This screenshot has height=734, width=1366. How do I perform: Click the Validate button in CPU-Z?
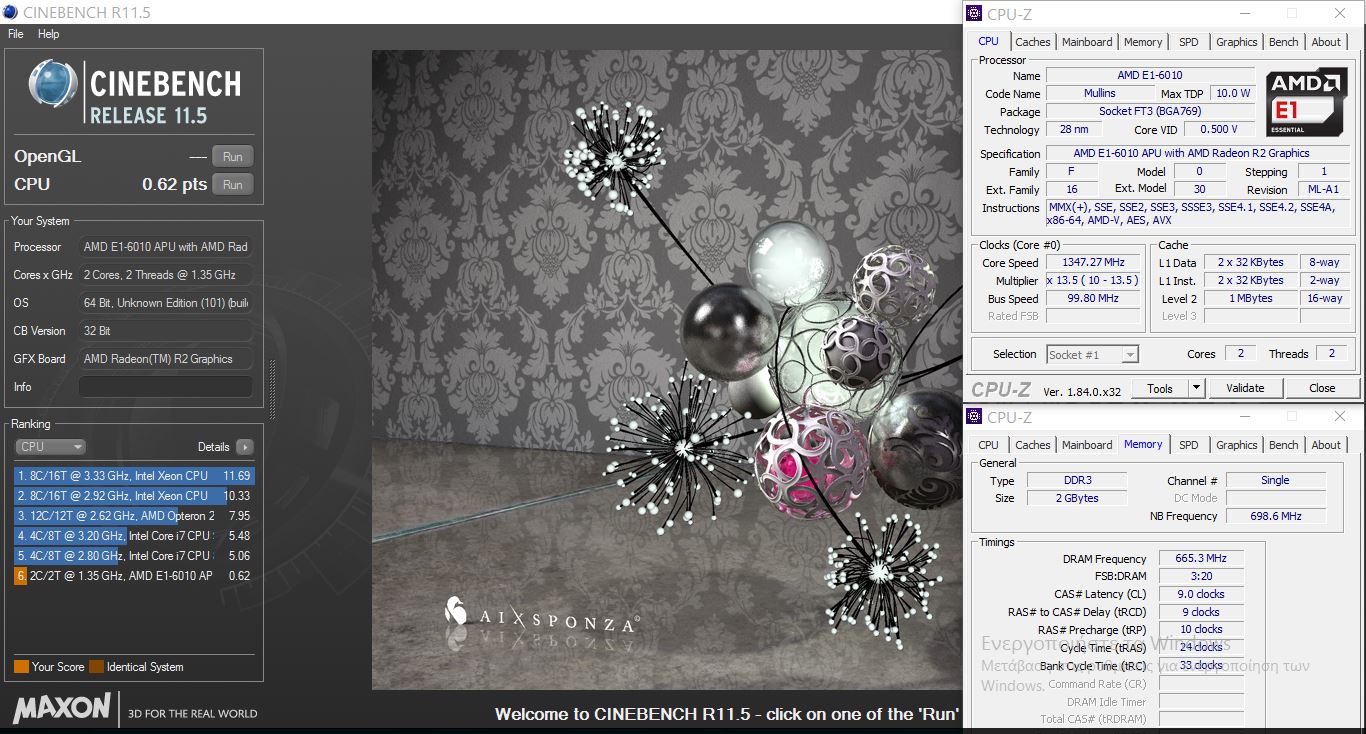coord(1245,388)
